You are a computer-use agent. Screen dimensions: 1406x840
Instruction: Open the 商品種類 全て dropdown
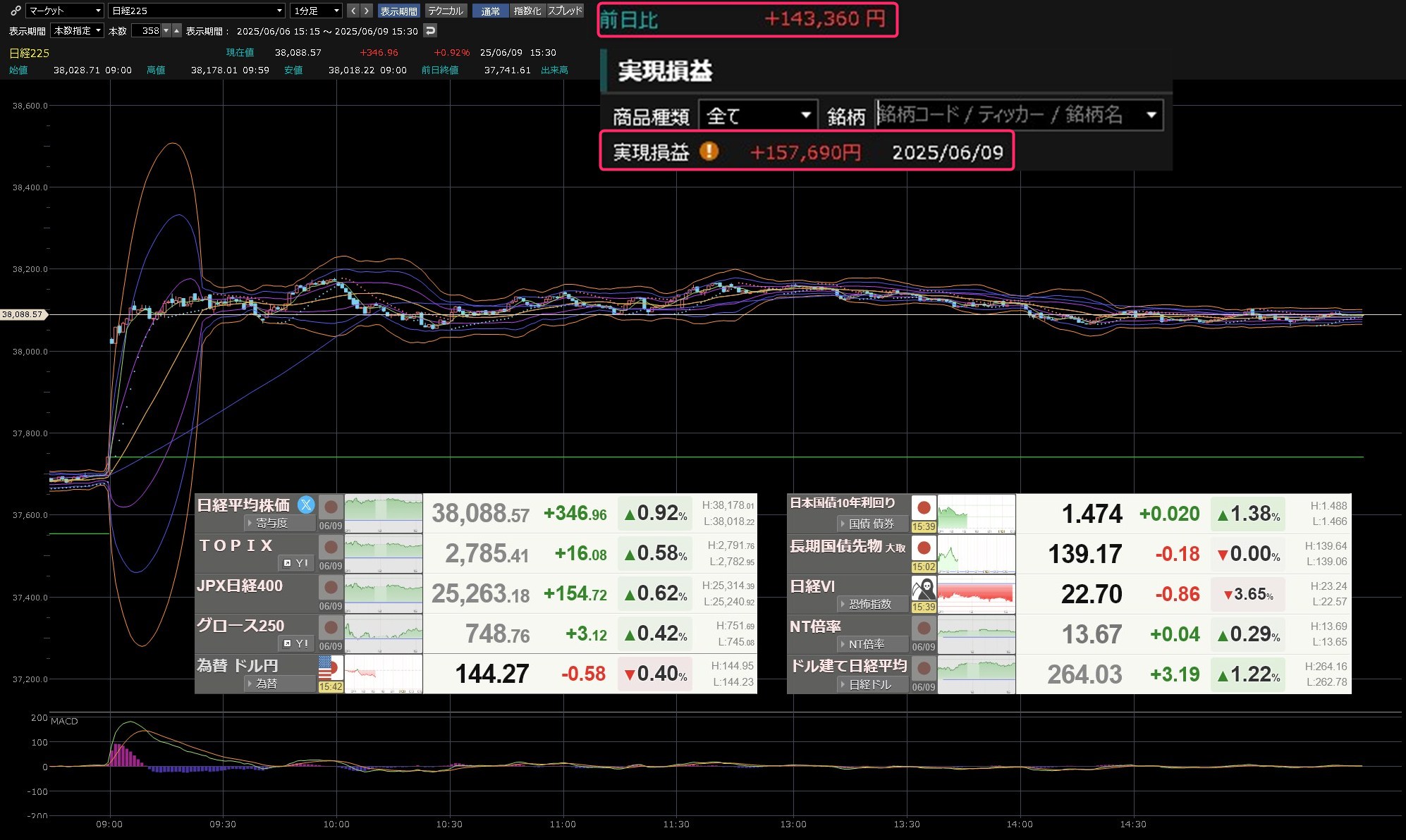pos(758,115)
